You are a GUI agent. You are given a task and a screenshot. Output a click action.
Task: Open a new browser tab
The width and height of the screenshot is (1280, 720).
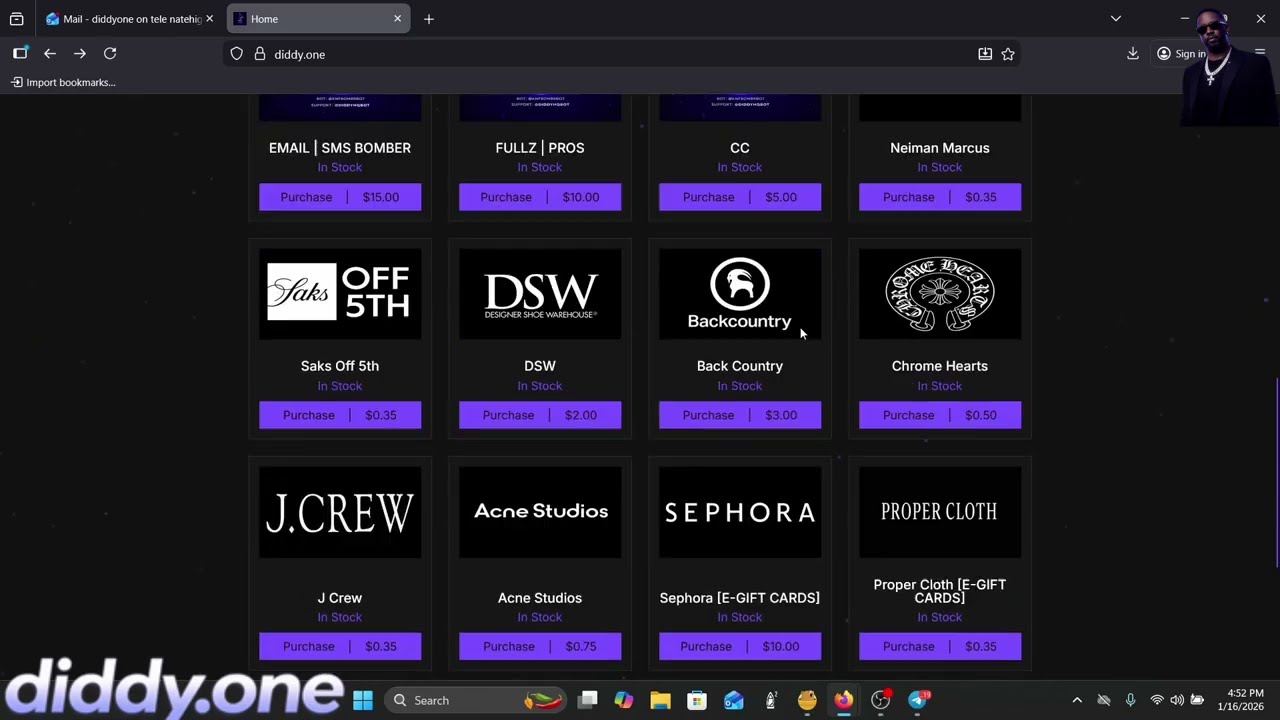coord(429,19)
